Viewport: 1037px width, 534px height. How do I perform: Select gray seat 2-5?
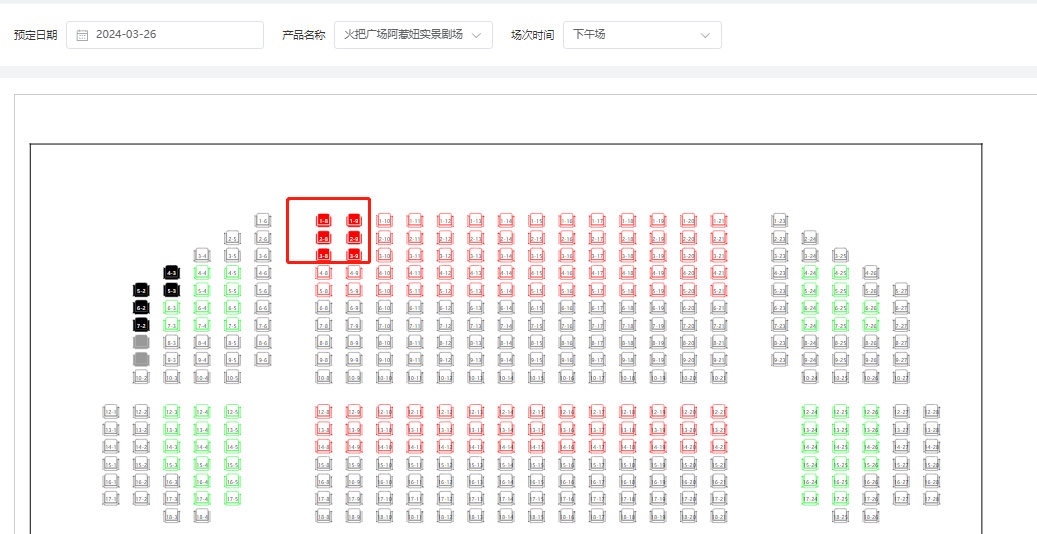pos(232,238)
